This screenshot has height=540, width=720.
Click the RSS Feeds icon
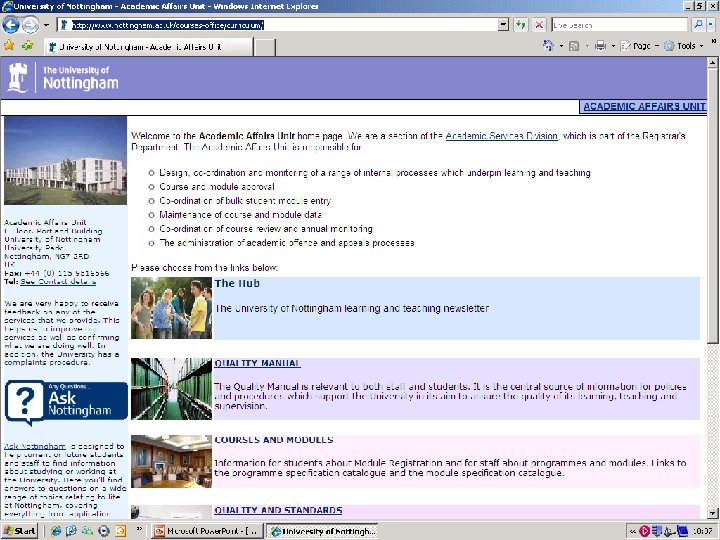tap(574, 45)
